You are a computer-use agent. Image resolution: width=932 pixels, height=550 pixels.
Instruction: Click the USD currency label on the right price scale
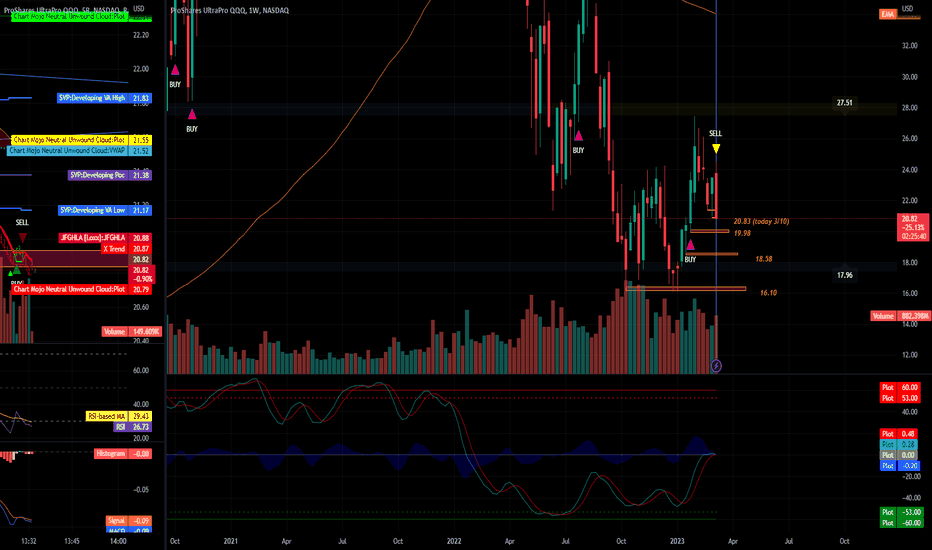pos(907,8)
